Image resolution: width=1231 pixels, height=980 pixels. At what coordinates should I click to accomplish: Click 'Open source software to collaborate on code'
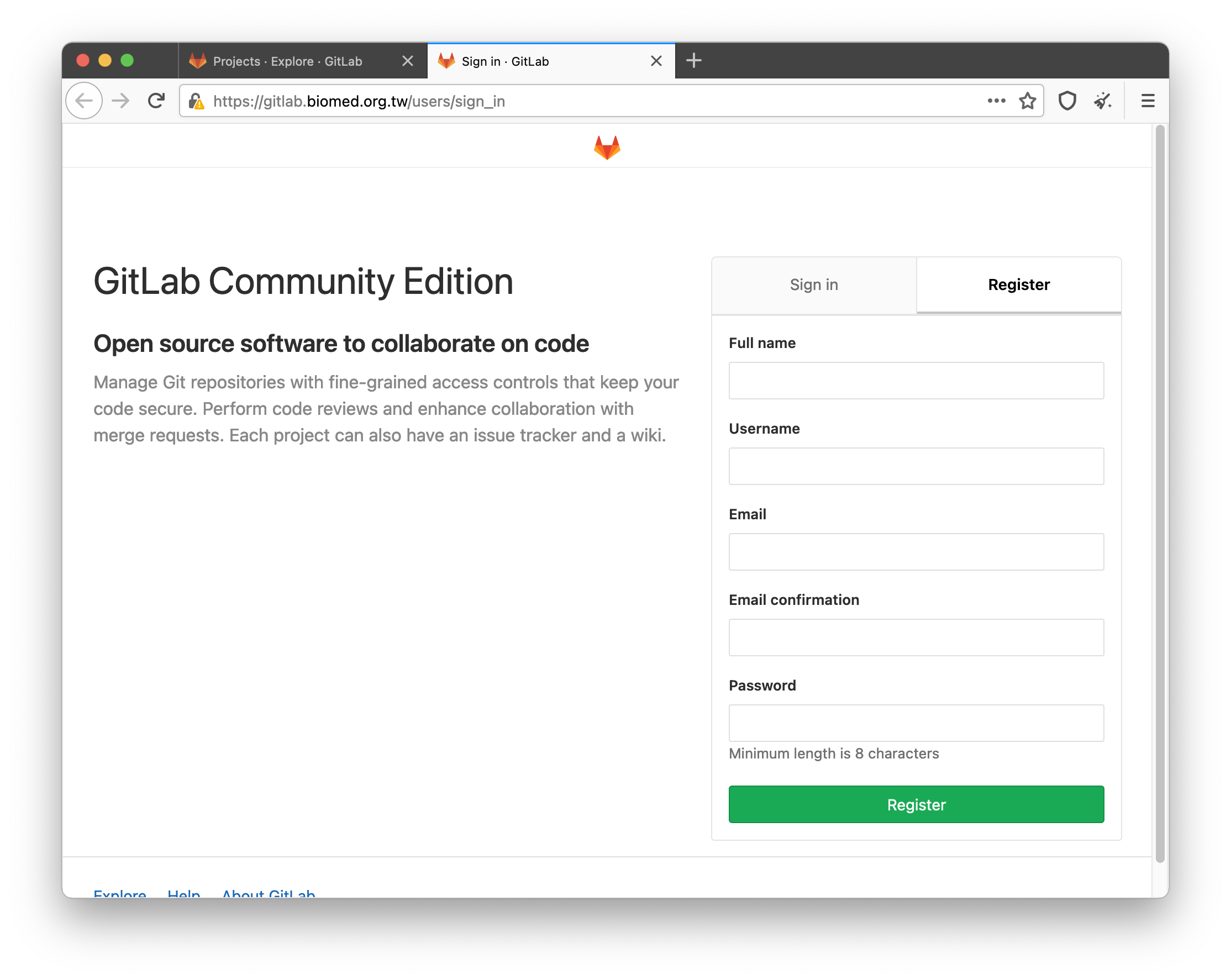pyautogui.click(x=341, y=344)
